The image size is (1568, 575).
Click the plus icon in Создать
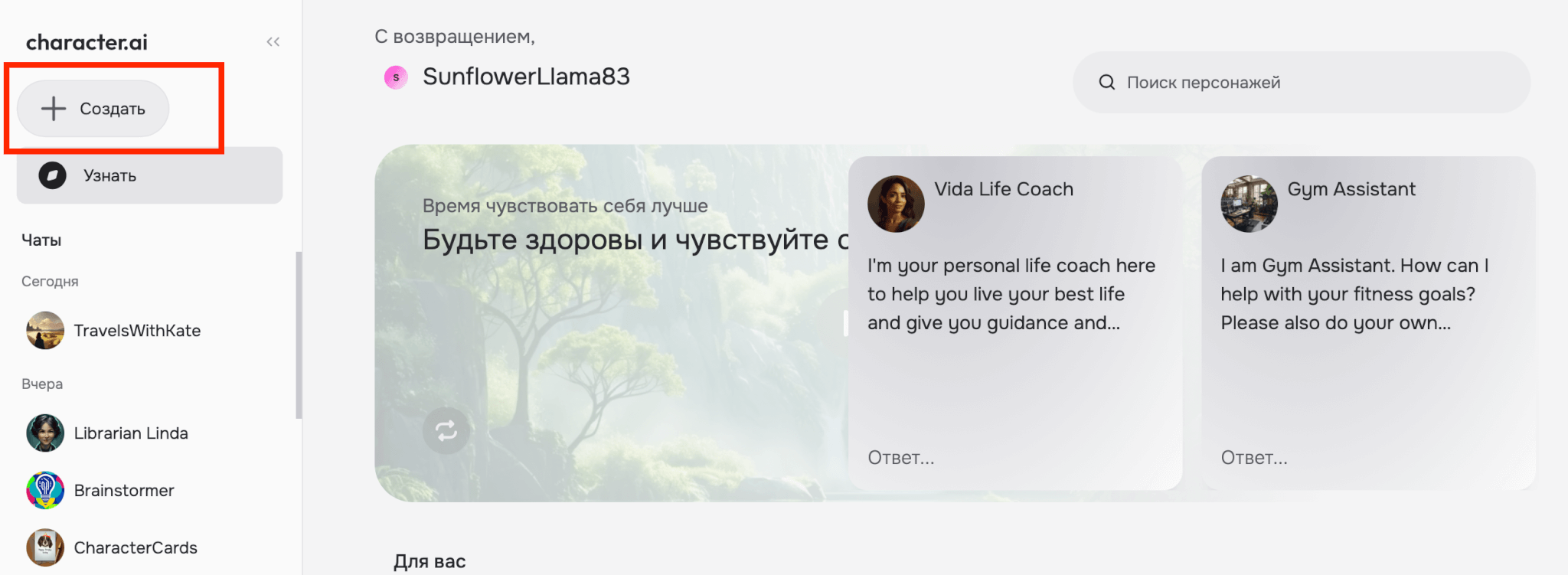pyautogui.click(x=54, y=109)
